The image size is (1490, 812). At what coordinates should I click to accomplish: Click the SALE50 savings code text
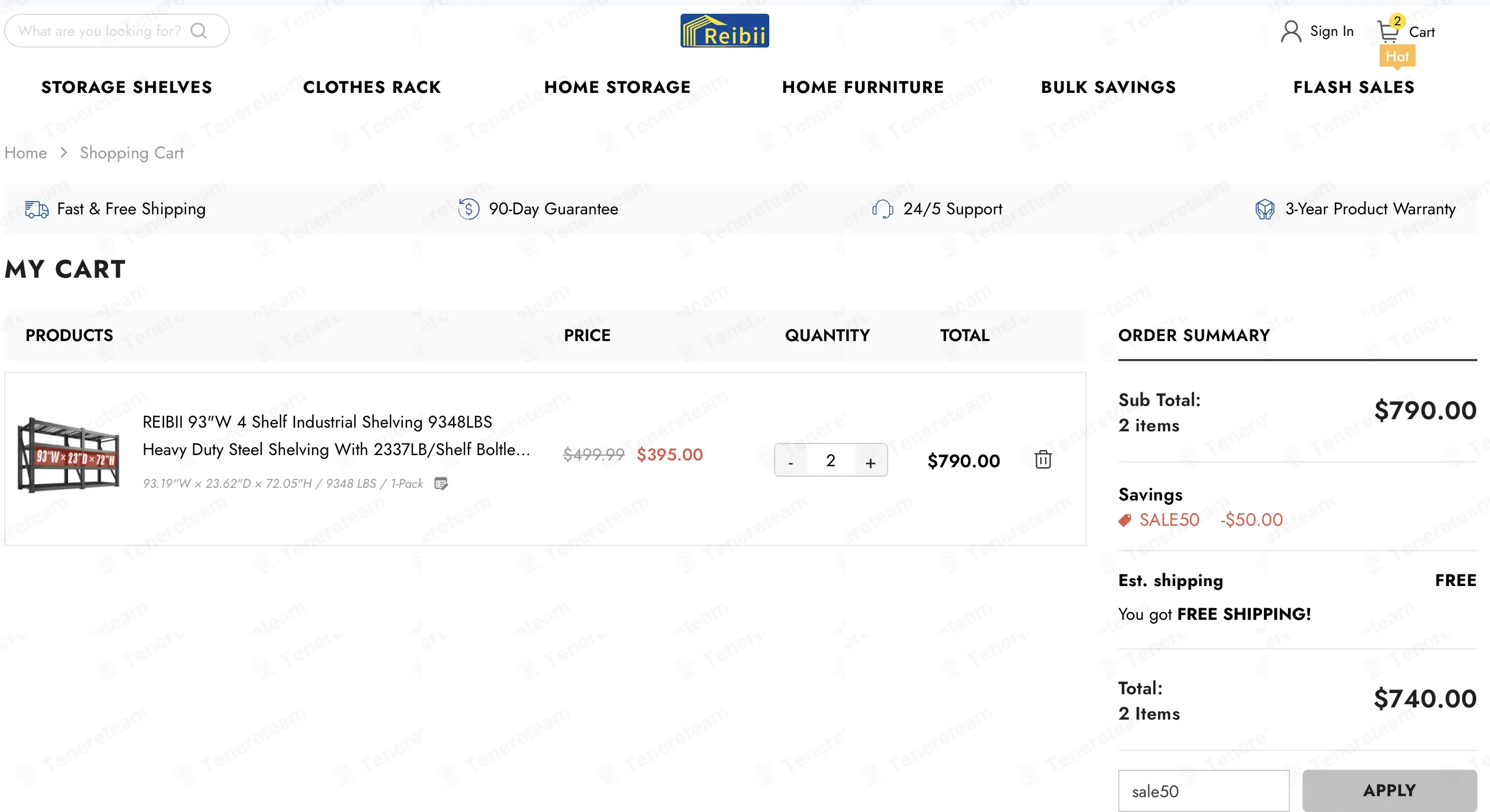[x=1169, y=520]
